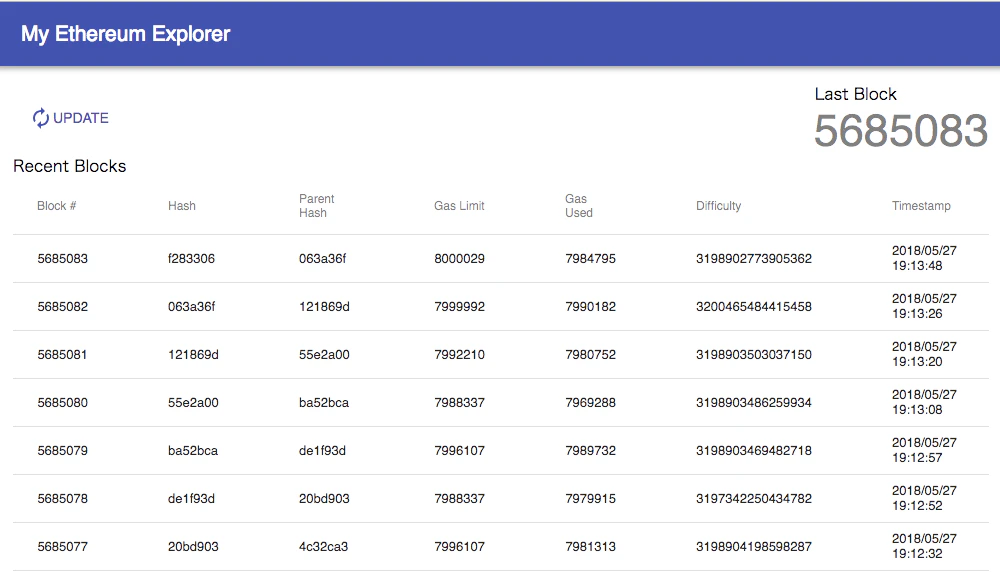Screen dimensions: 1000x576
Task: Click gas limit value 8000029
Action: click(x=459, y=258)
